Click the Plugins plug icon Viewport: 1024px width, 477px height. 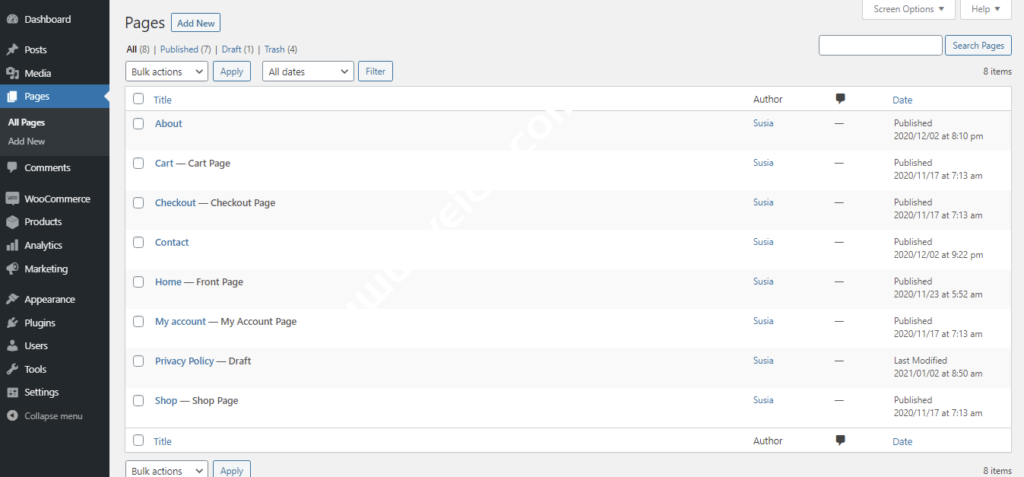pyautogui.click(x=12, y=323)
